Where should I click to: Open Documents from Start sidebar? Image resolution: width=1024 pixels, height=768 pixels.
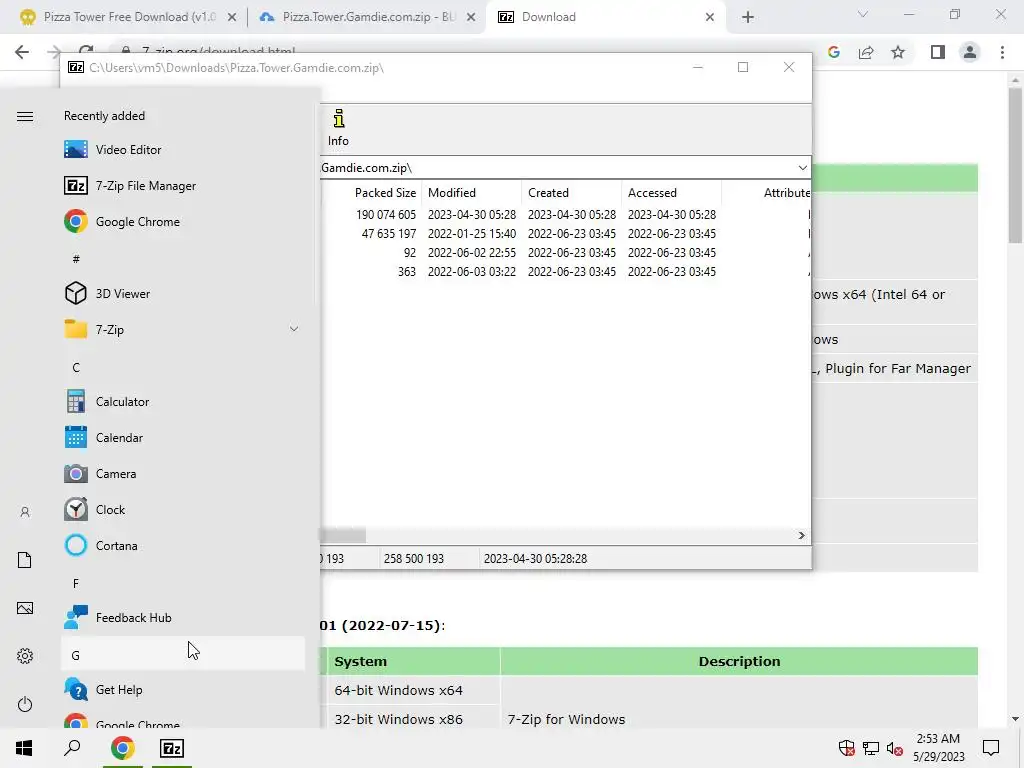pyautogui.click(x=25, y=560)
